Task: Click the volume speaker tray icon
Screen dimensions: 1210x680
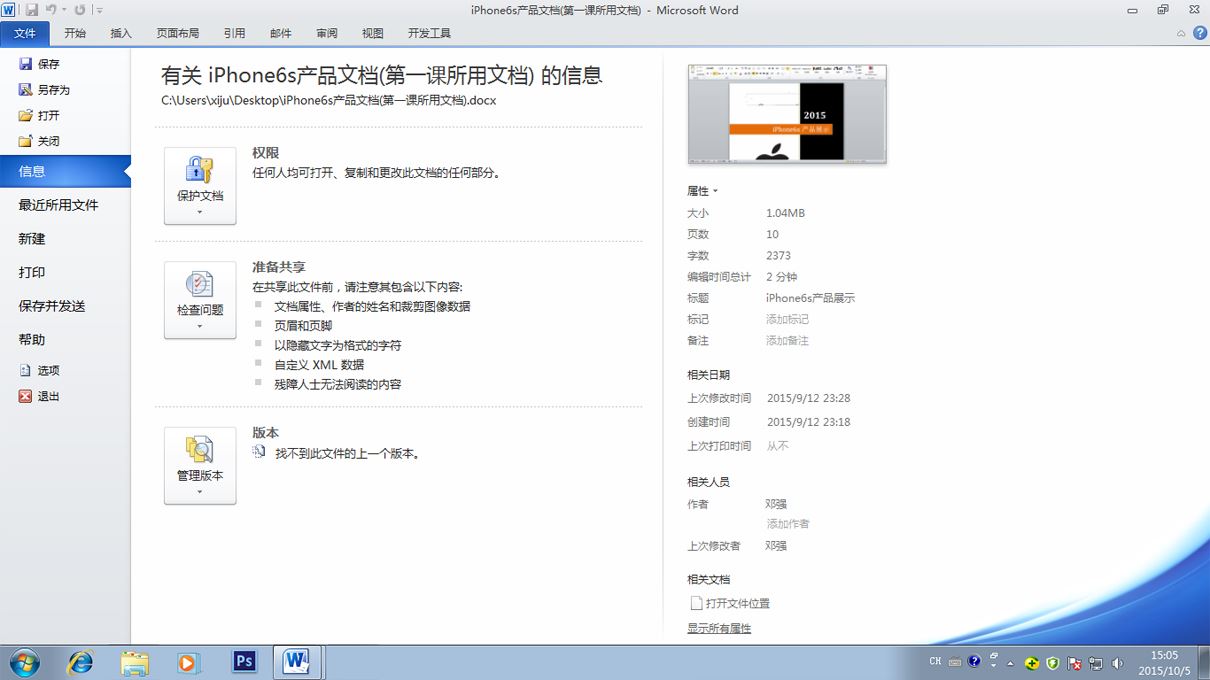Action: point(1117,663)
